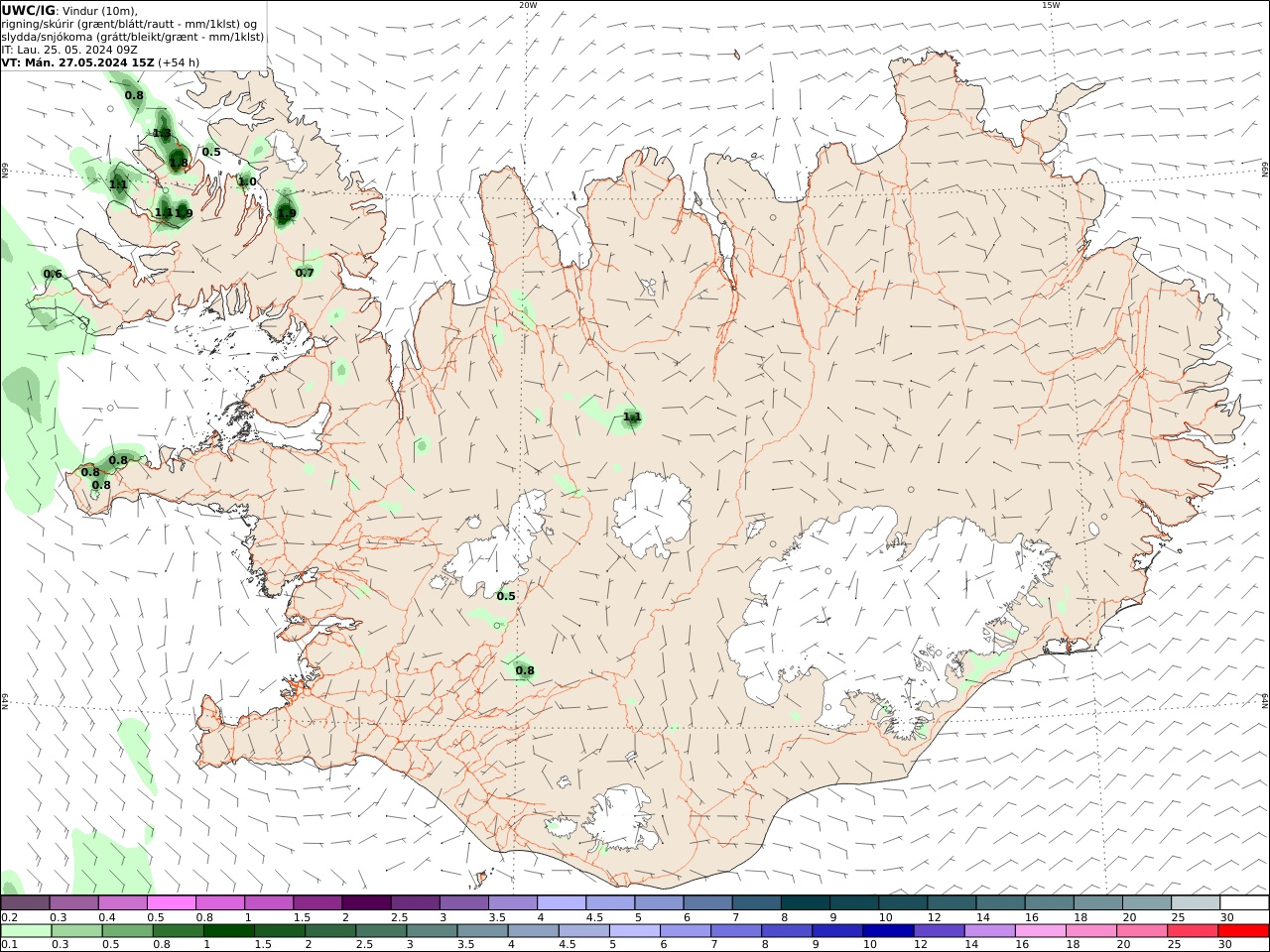Pick the white swatch labeled 30 in the top legend row
The width and height of the screenshot is (1270, 952).
tap(1243, 903)
